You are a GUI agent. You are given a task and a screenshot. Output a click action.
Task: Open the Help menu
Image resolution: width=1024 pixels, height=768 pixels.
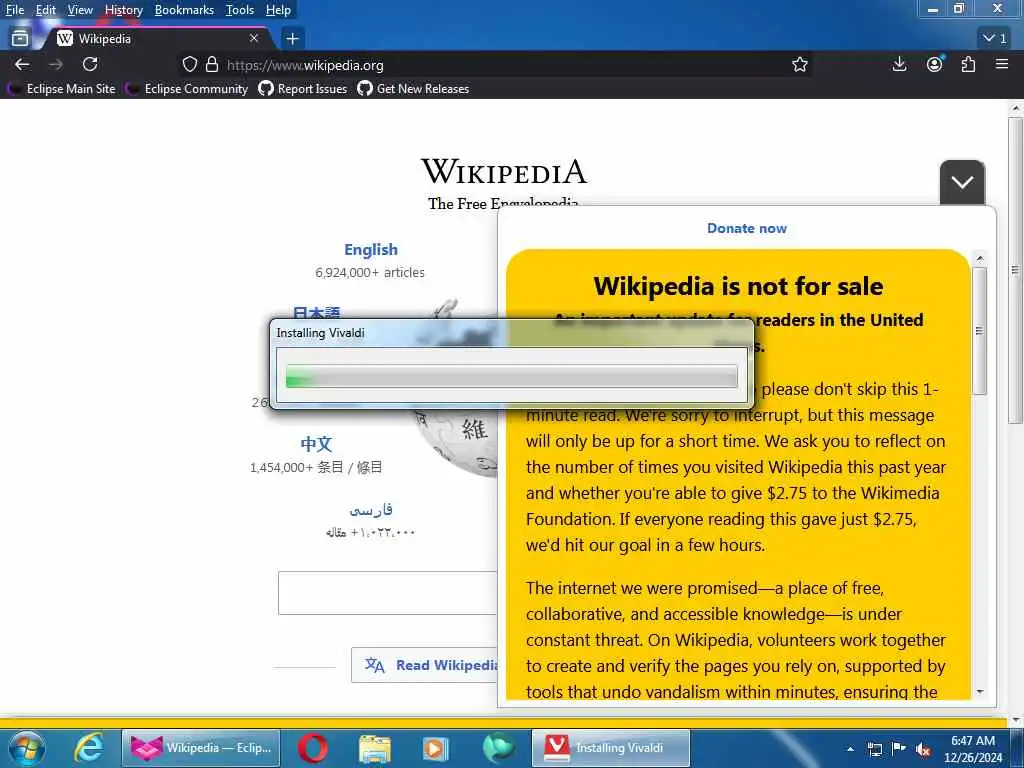point(278,10)
